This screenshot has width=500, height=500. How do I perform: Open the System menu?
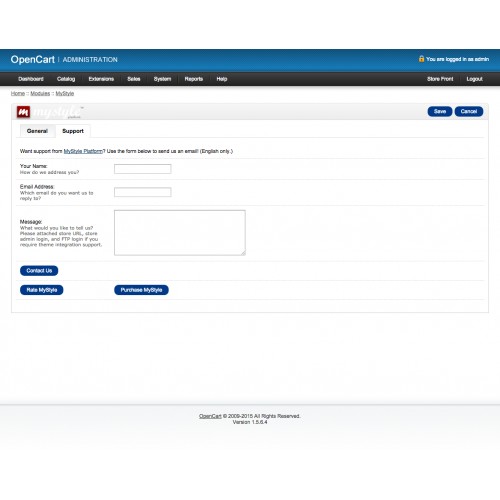tap(162, 79)
